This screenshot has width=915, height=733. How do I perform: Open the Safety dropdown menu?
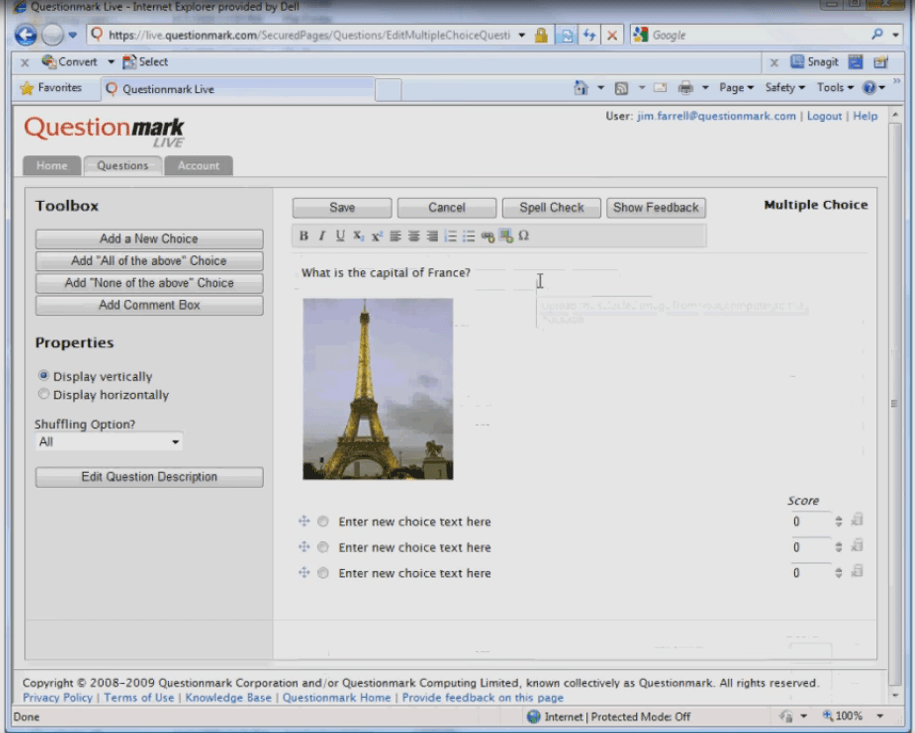click(785, 88)
